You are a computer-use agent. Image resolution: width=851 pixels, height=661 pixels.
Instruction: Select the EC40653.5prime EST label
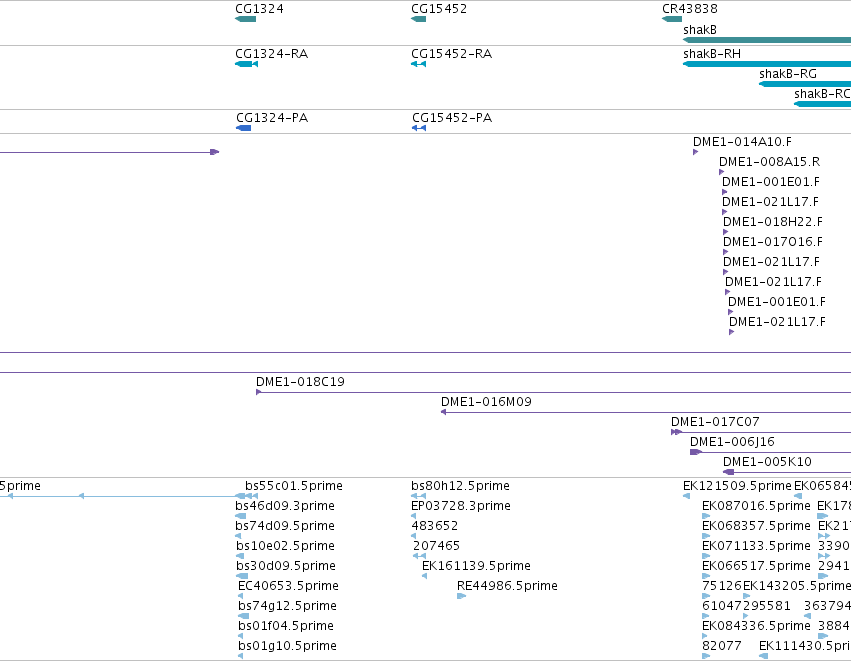[288, 587]
